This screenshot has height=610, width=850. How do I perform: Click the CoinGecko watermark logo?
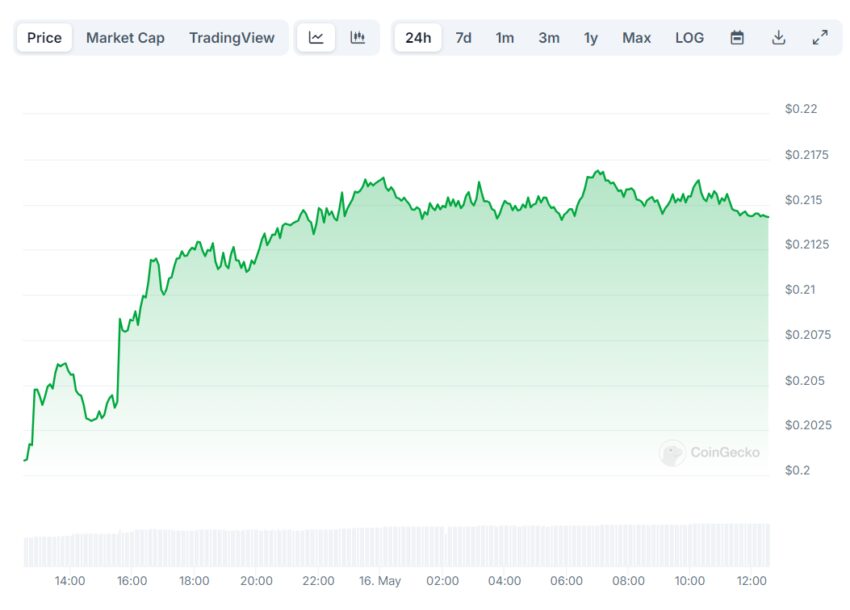coord(710,453)
